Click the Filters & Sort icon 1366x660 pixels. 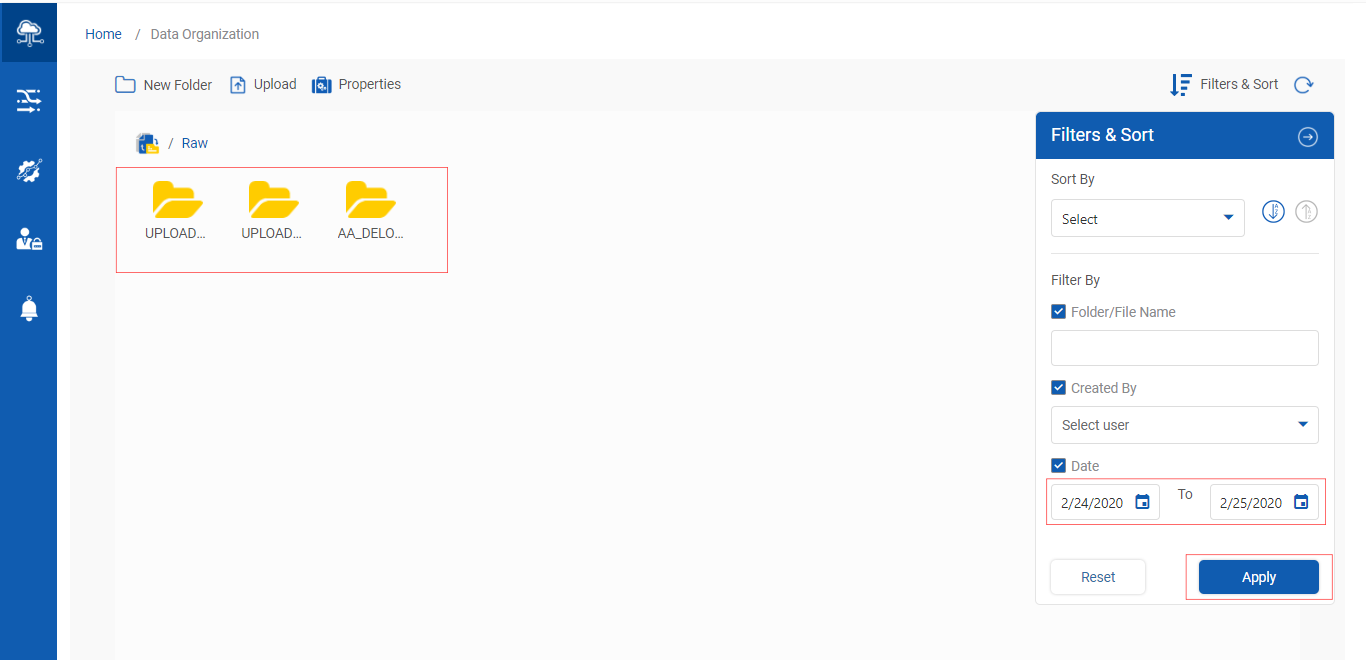coord(1181,85)
